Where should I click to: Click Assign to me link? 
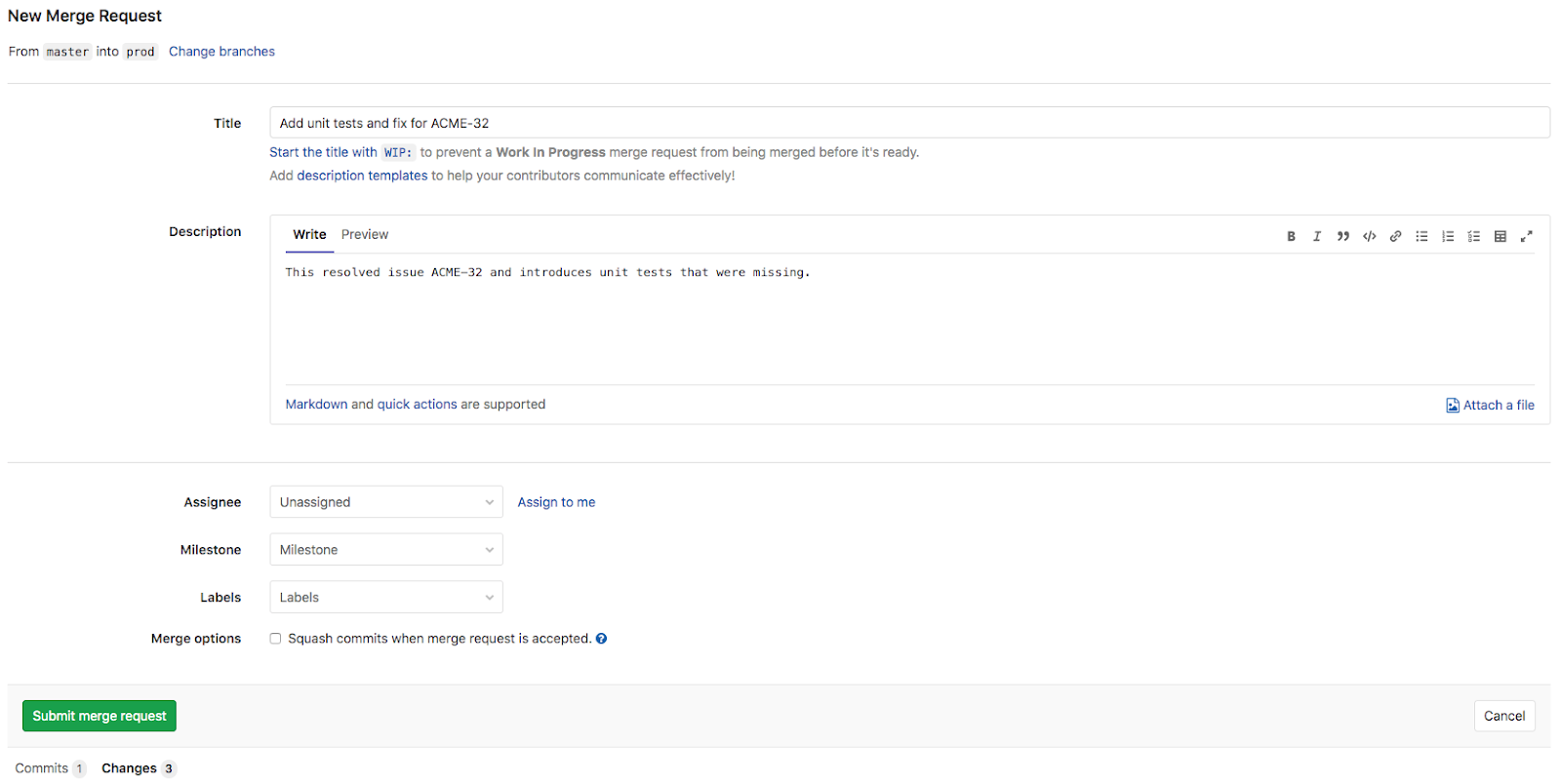point(556,502)
